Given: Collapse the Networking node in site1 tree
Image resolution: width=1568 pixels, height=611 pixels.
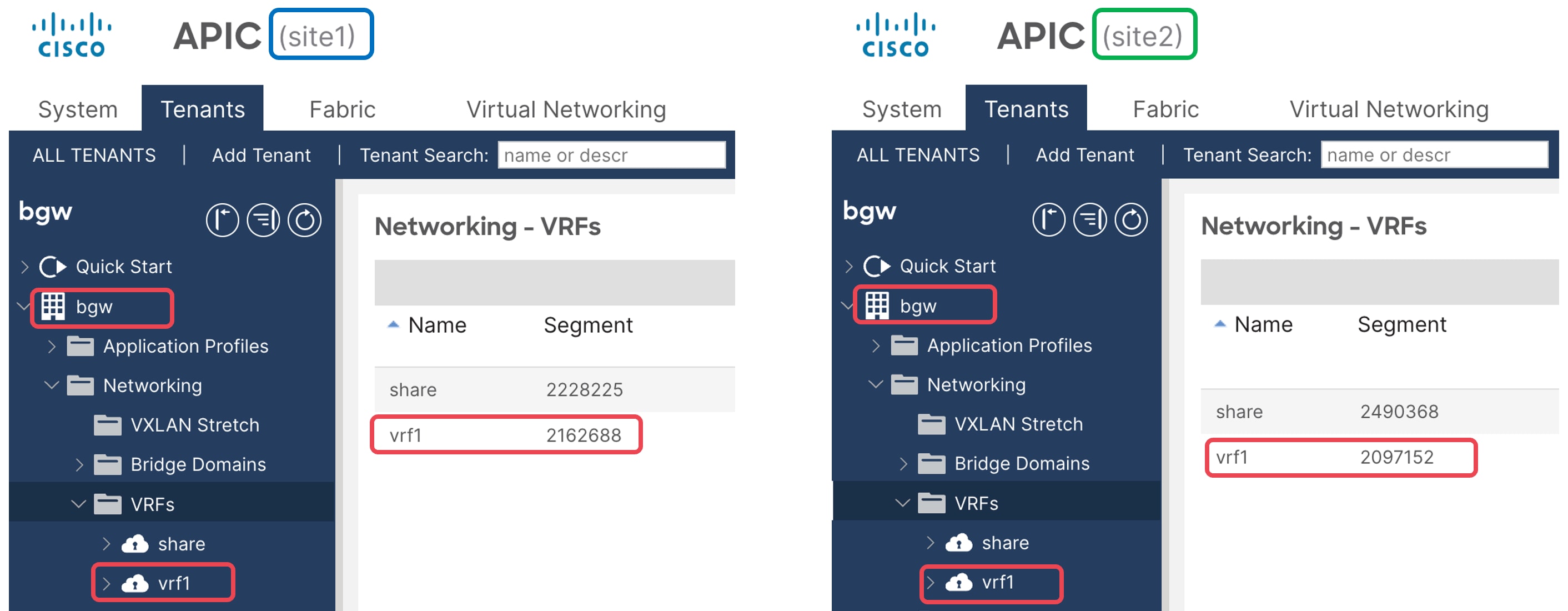Looking at the screenshot, I should (52, 385).
